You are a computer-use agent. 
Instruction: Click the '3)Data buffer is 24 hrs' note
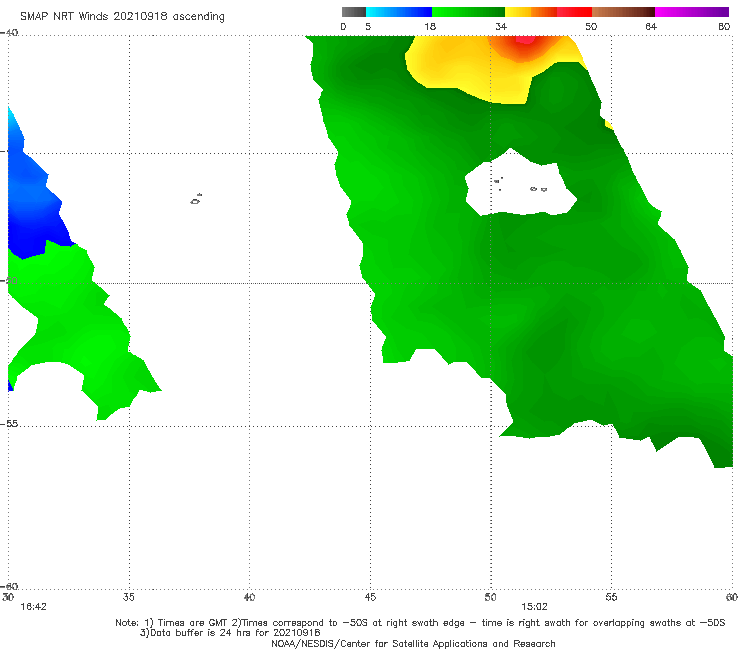(x=230, y=633)
